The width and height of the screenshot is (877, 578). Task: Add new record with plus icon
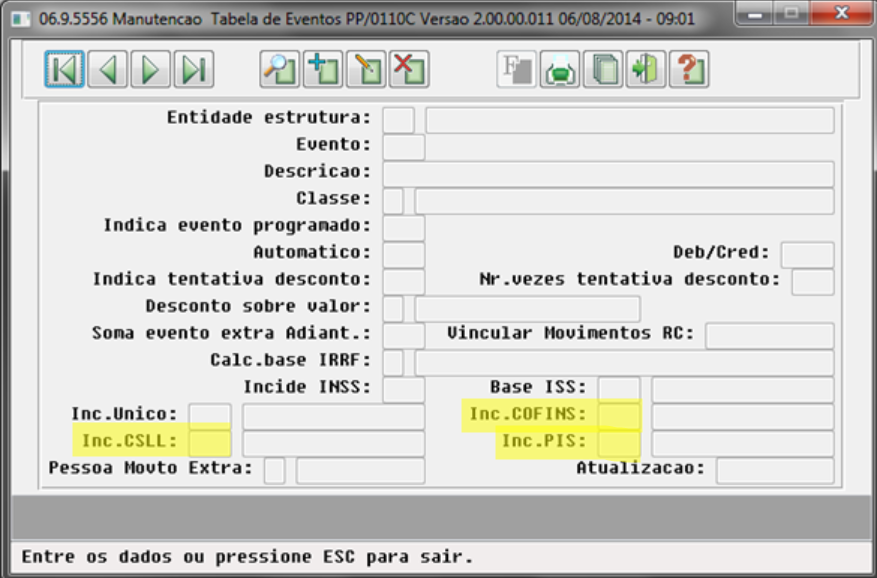(x=323, y=69)
